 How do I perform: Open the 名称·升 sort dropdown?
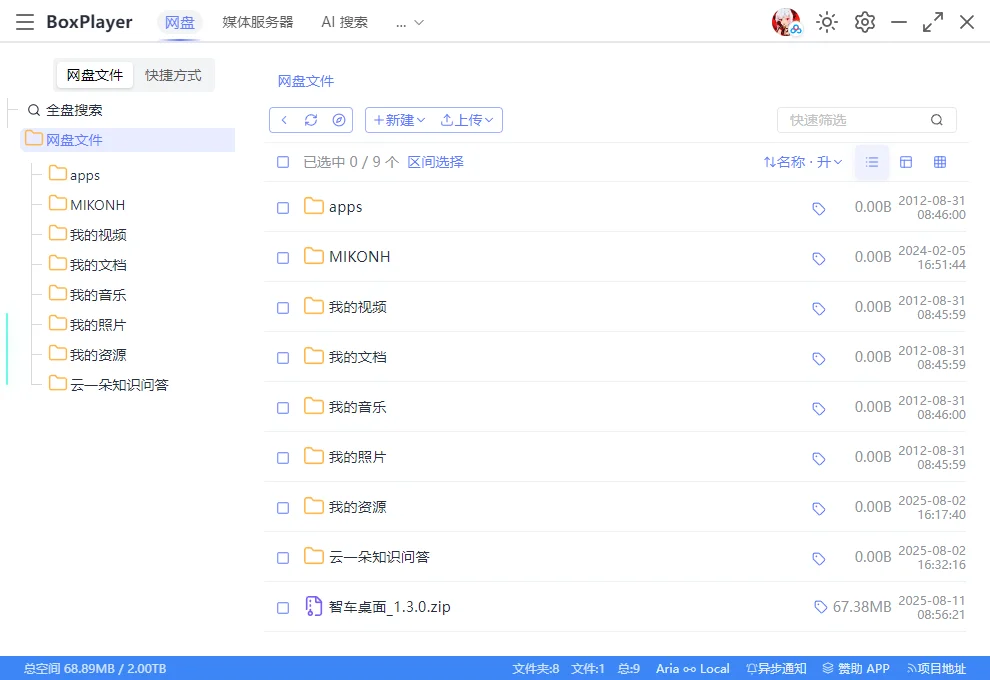(x=803, y=162)
